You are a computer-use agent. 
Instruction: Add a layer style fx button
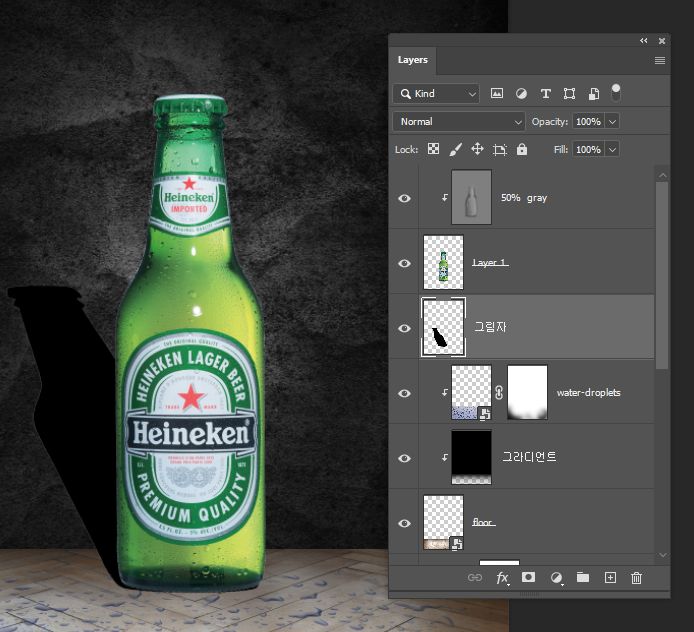(x=502, y=578)
